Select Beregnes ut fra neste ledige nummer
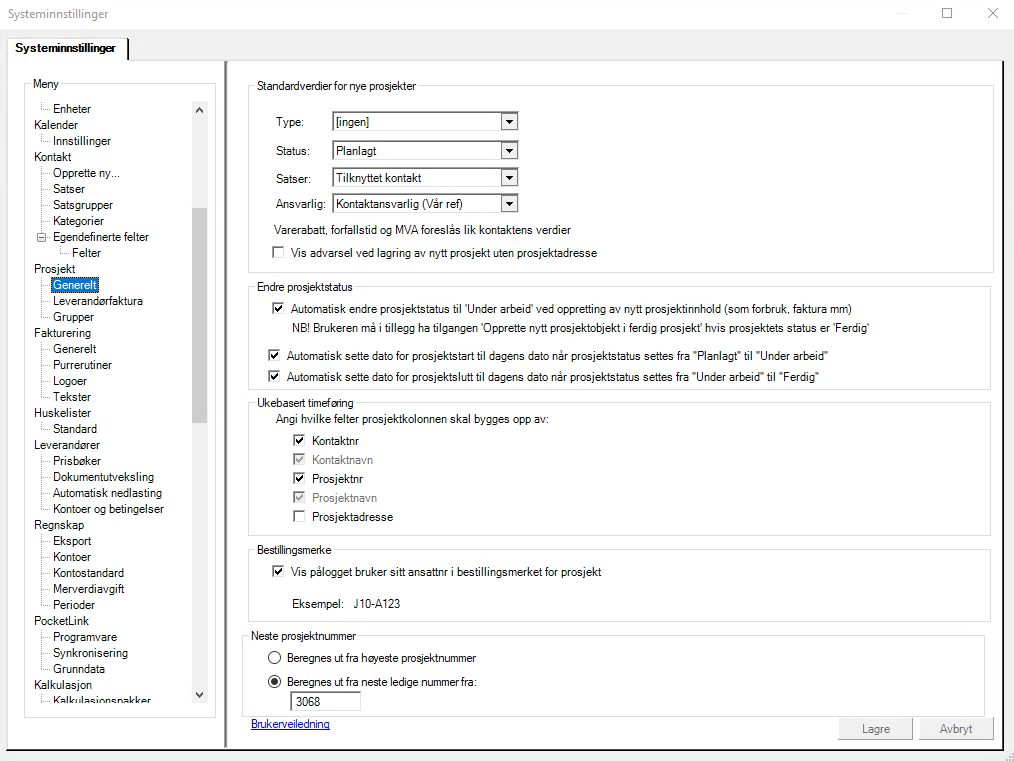 click(274, 681)
